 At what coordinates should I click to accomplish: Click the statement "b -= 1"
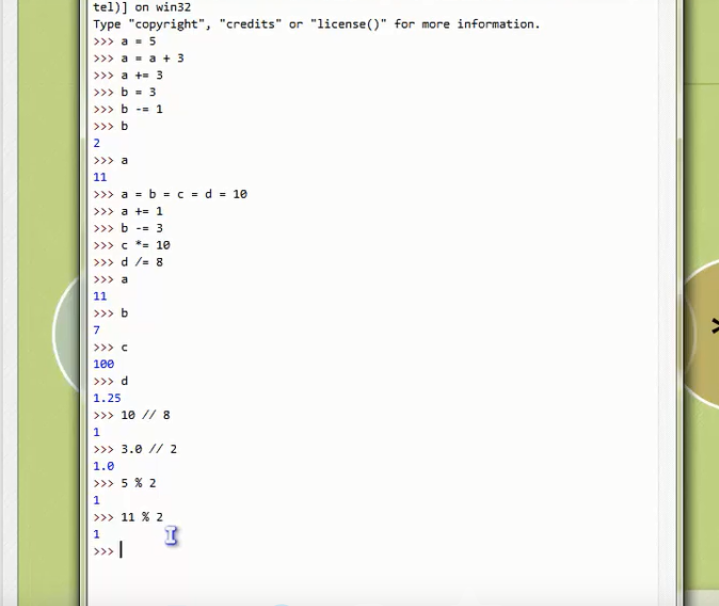pos(142,109)
